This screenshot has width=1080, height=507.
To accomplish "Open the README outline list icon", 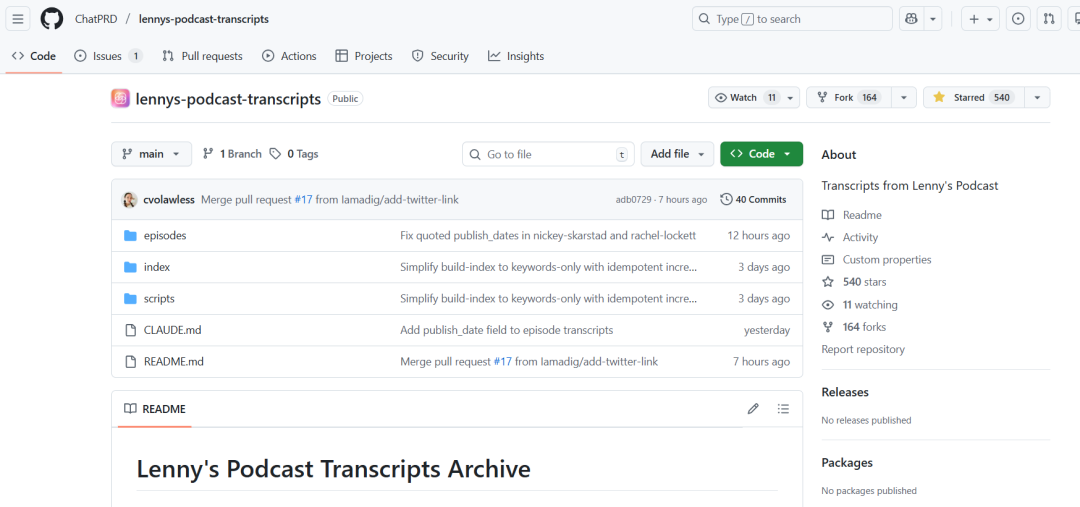I will click(783, 409).
